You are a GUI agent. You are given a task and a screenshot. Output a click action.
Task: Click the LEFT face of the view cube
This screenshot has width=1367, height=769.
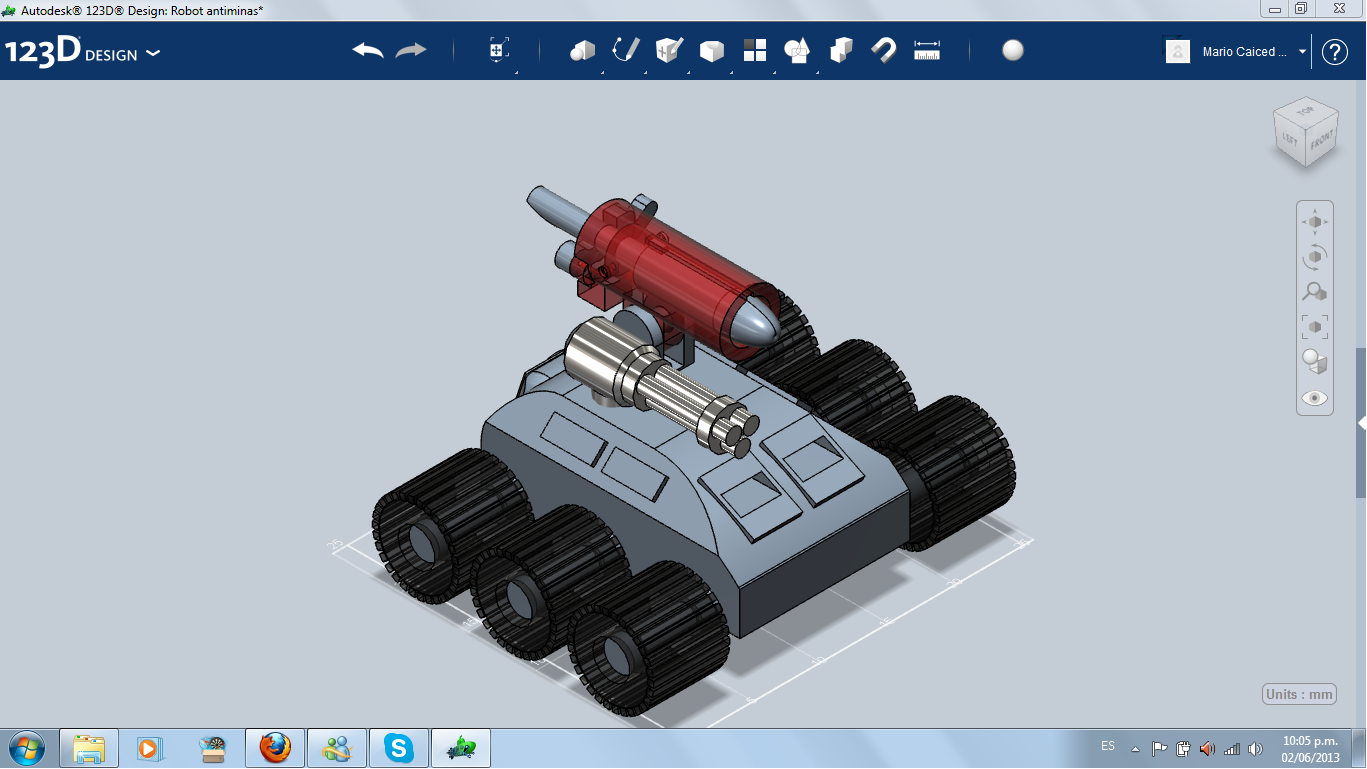[x=1289, y=139]
